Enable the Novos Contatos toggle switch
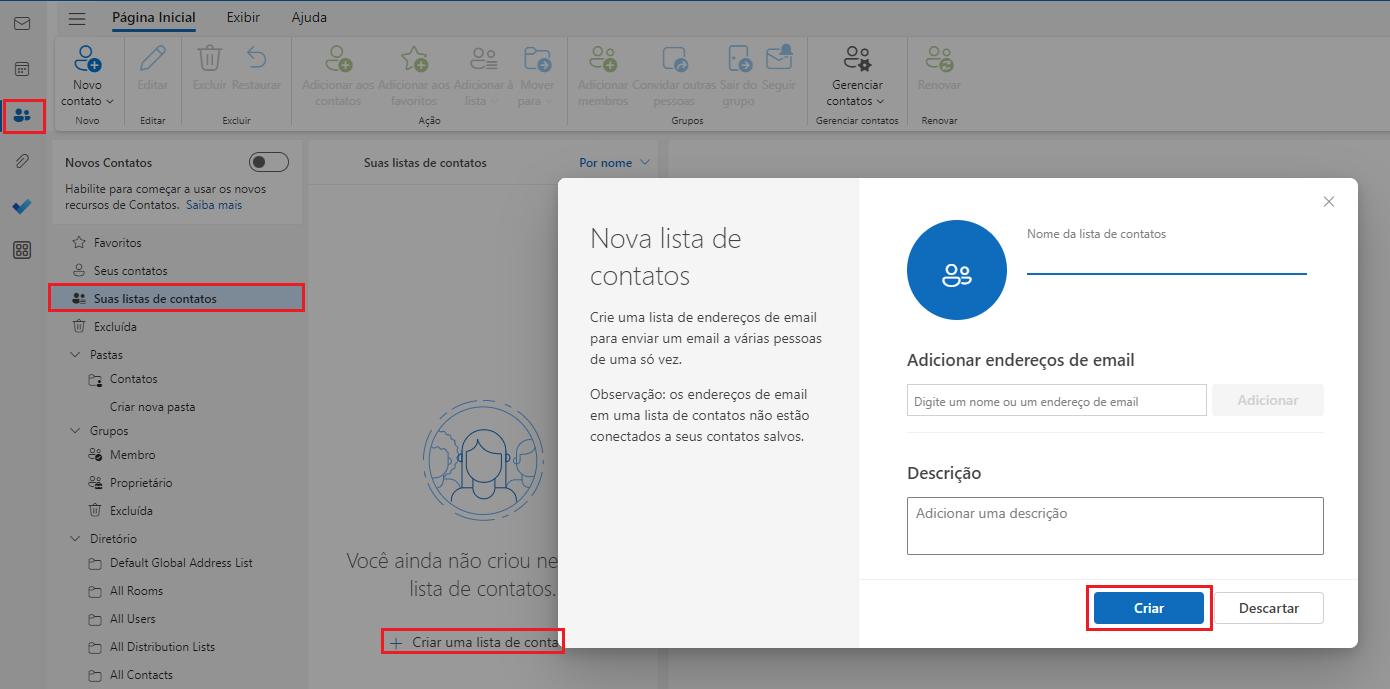1390x689 pixels. click(268, 162)
